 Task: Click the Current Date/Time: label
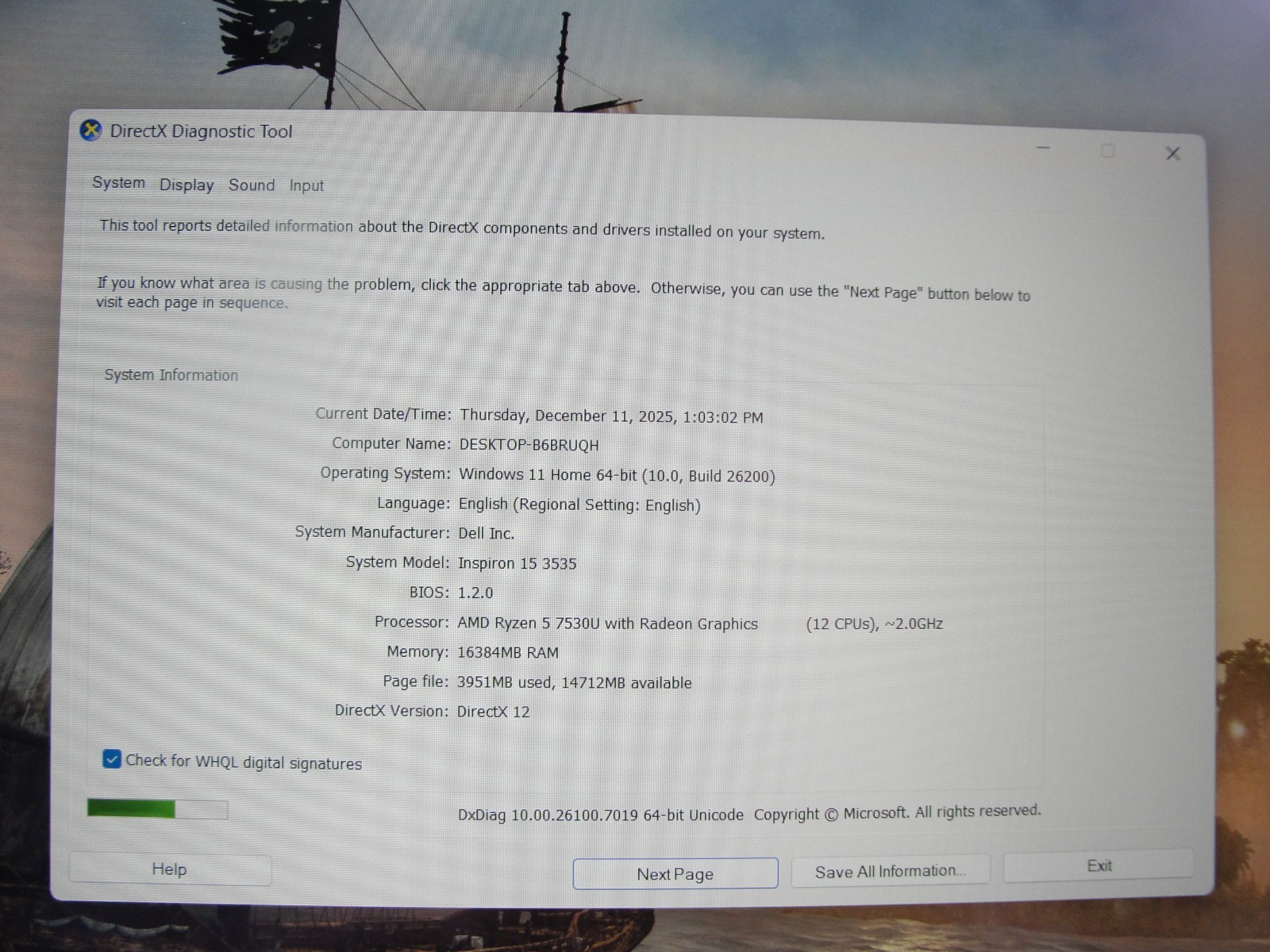pos(383,413)
